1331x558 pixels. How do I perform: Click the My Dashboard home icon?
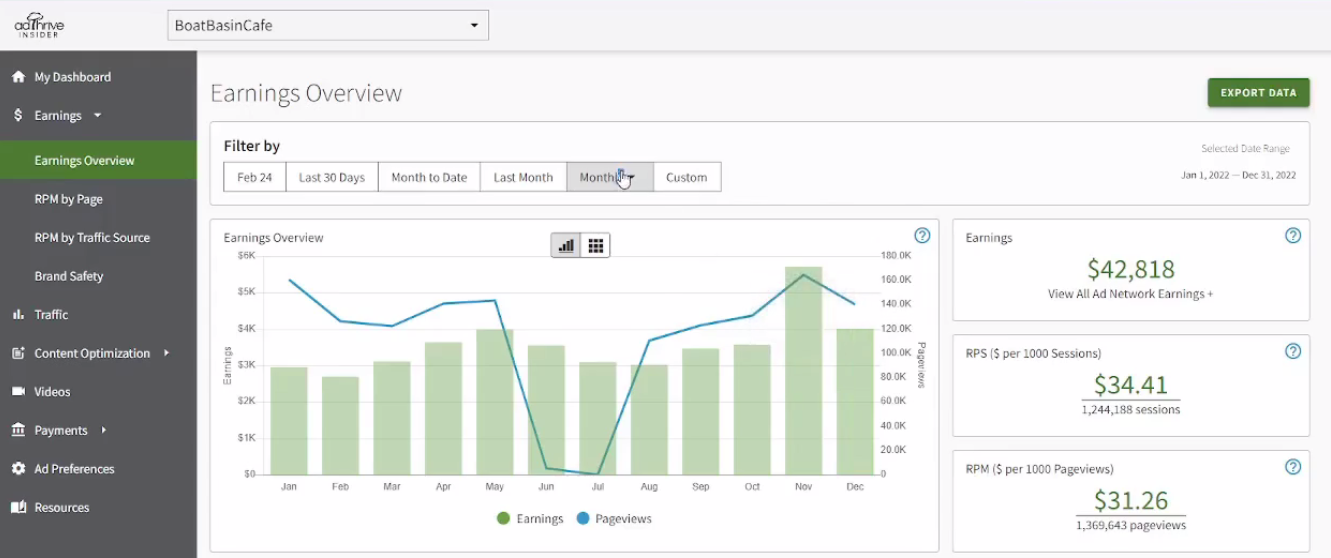18,77
